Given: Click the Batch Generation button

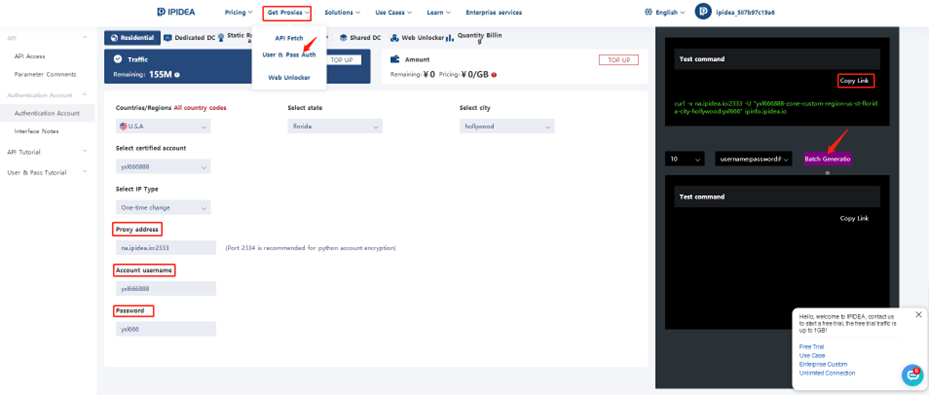Looking at the screenshot, I should 828,159.
